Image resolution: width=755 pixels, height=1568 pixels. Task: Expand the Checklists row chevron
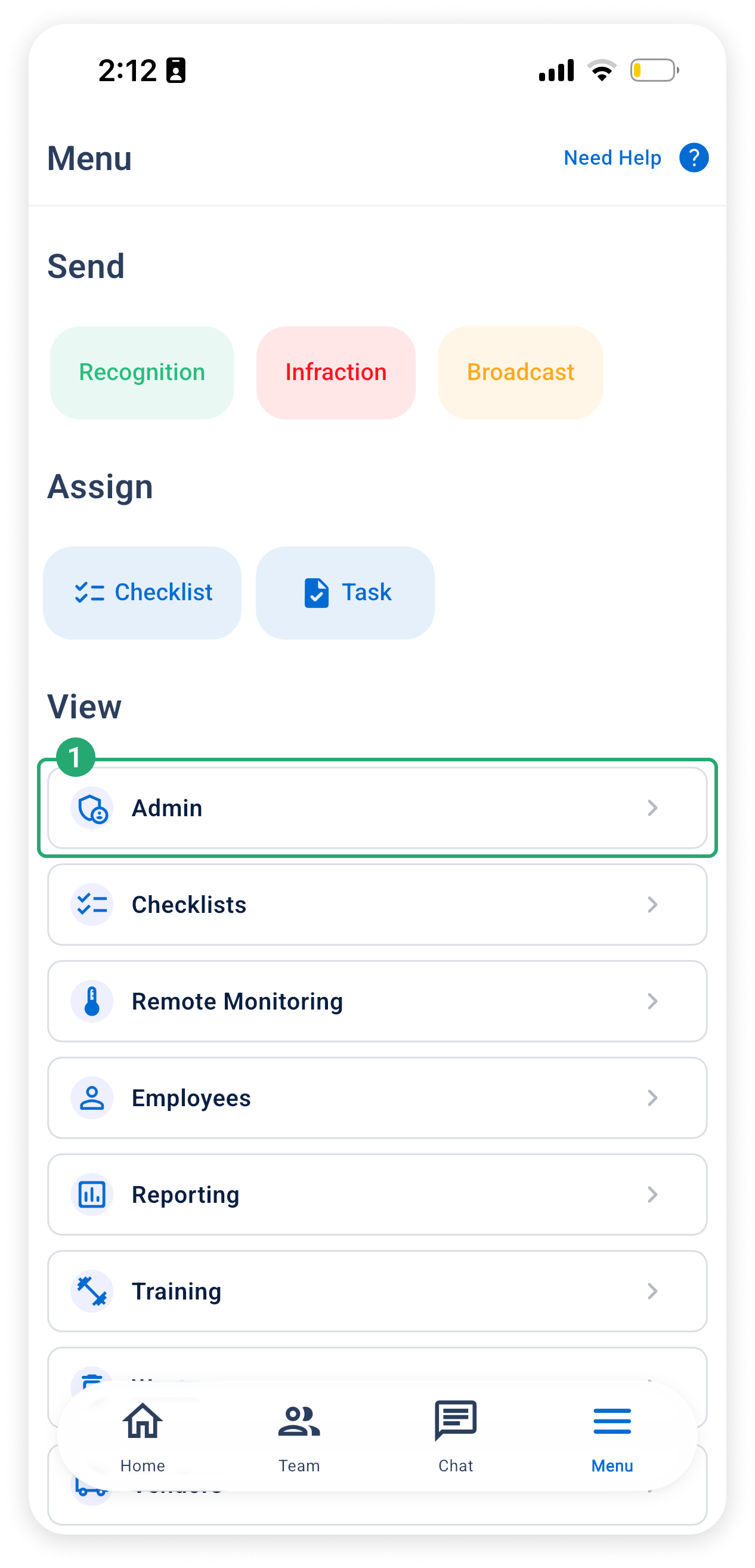[652, 905]
